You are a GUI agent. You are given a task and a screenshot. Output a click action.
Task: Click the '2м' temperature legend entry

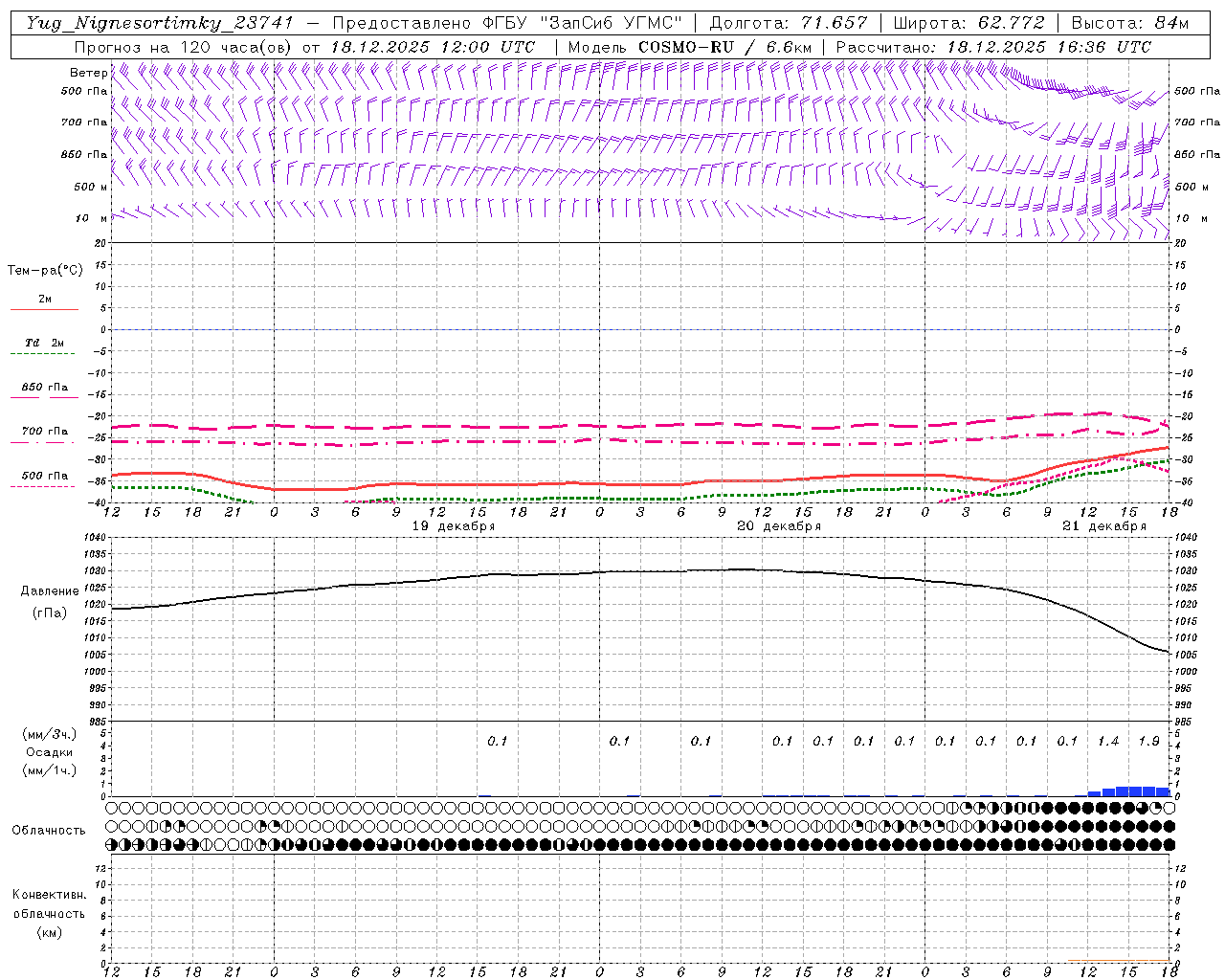click(45, 300)
